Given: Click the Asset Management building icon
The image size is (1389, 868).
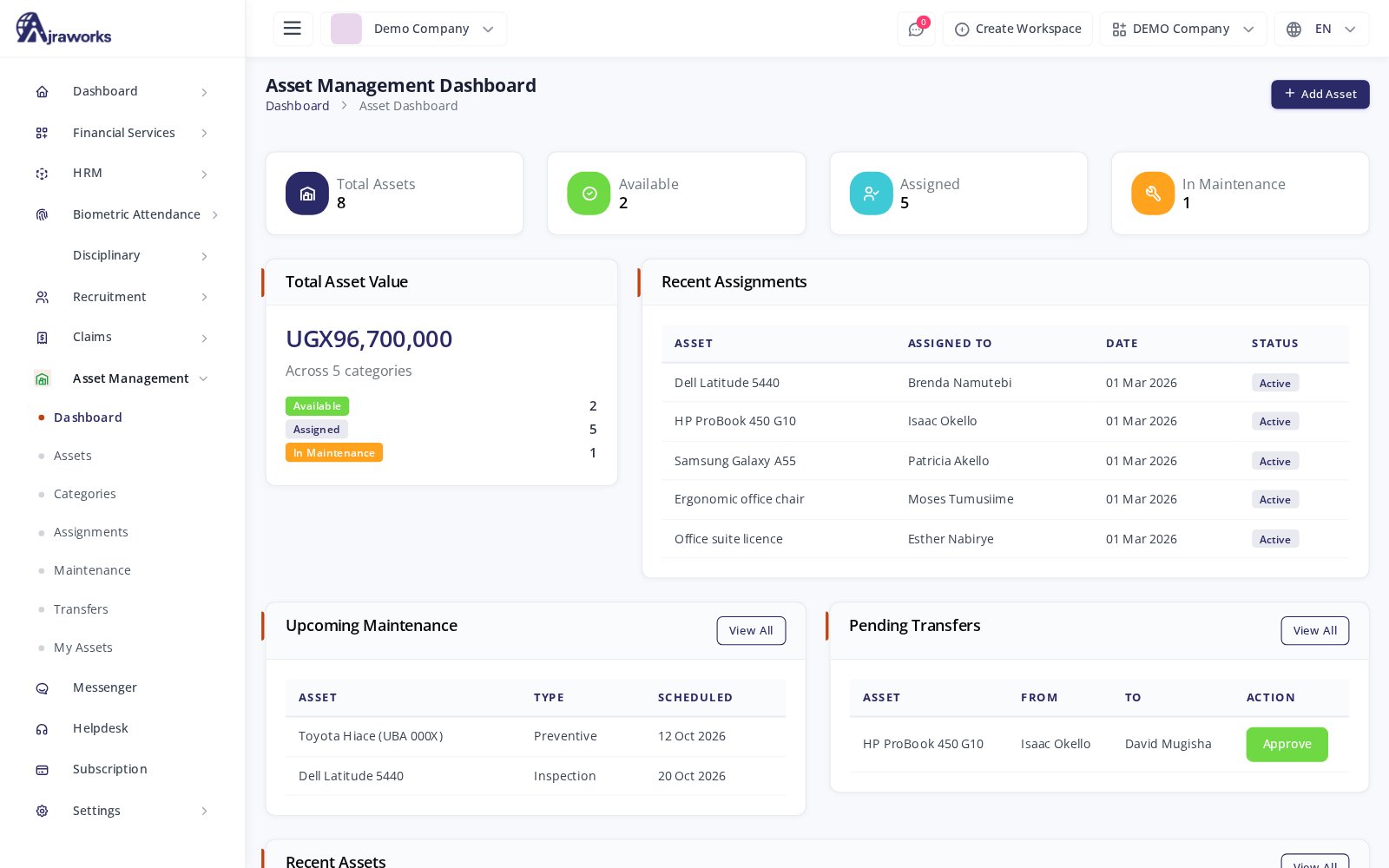Looking at the screenshot, I should [42, 378].
